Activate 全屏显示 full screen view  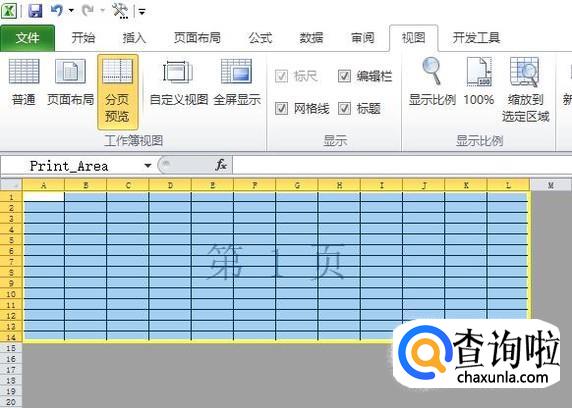click(237, 82)
